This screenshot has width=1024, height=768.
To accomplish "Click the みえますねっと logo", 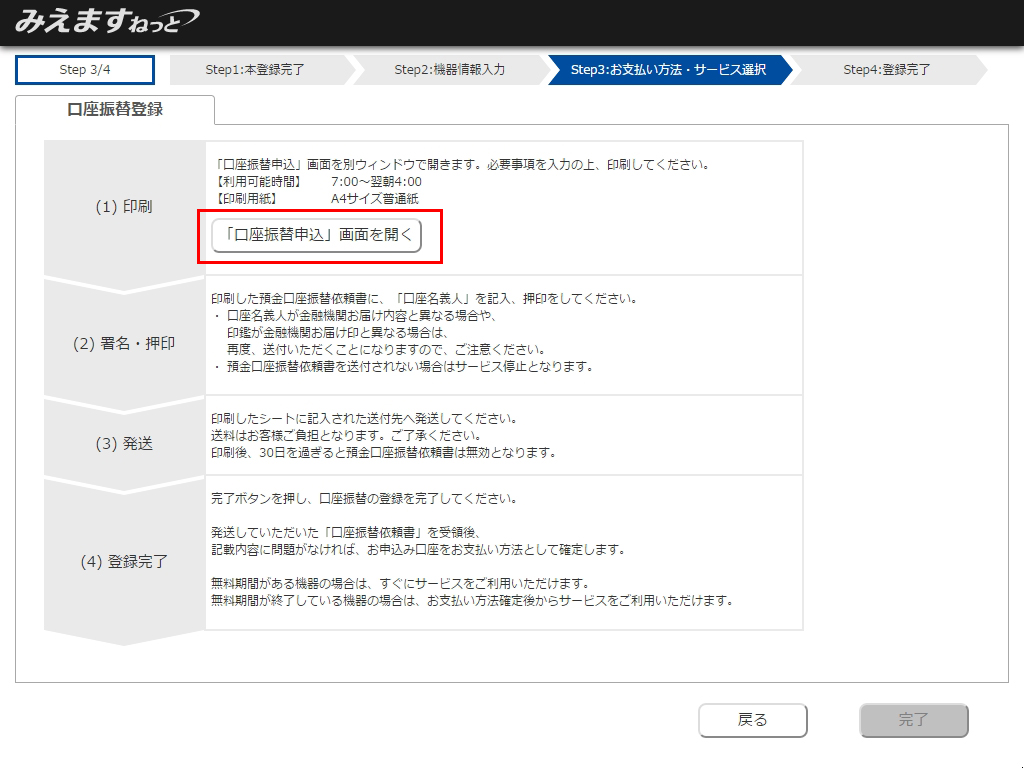I will [106, 21].
